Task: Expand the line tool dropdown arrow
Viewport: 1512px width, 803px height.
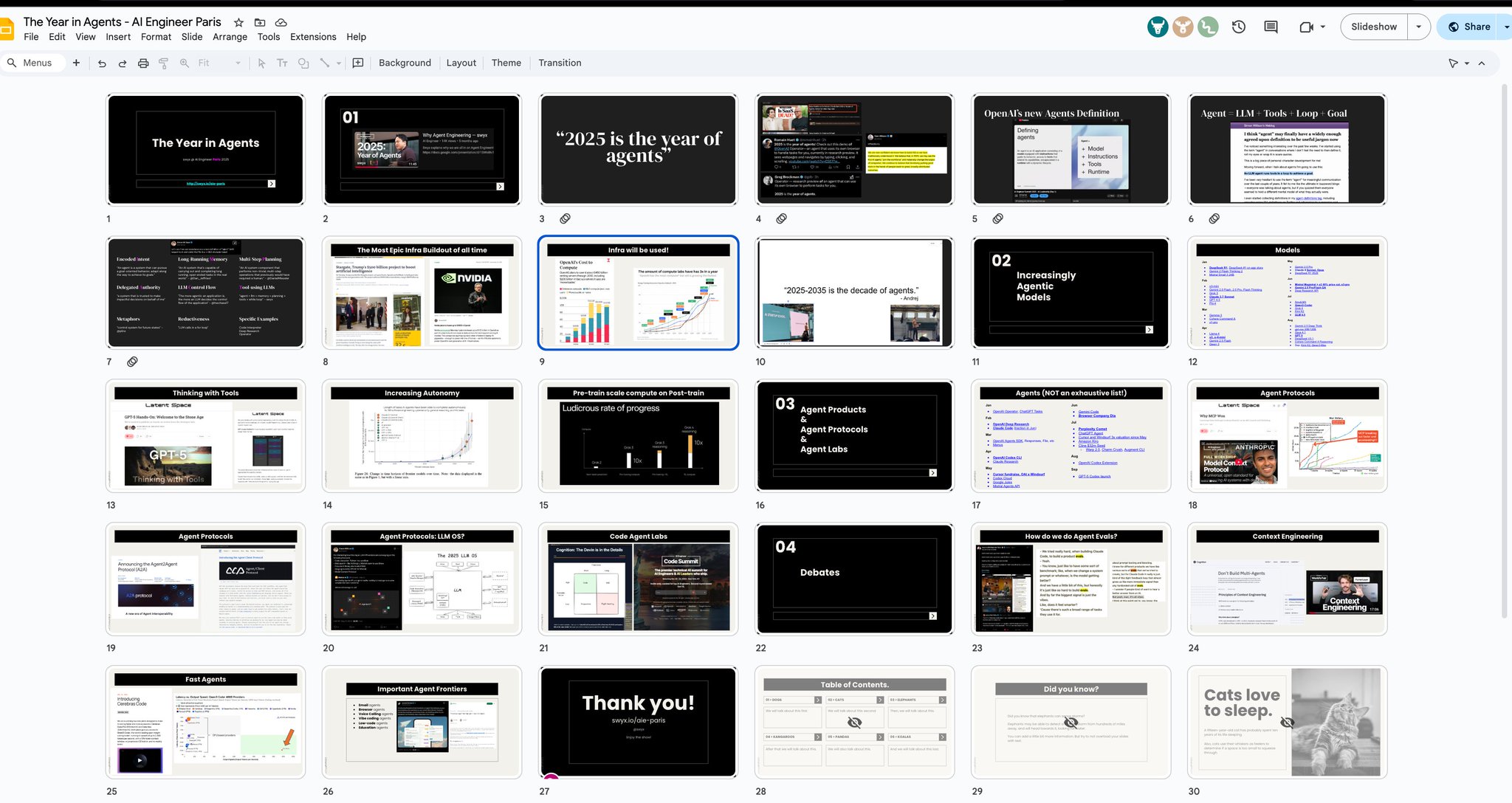Action: coord(339,63)
